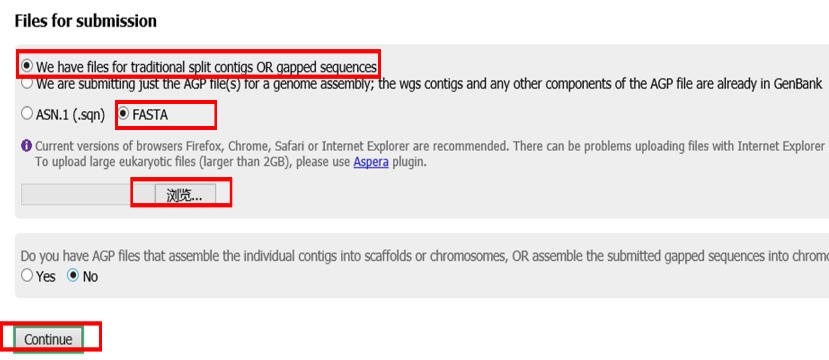
Task: Click the 'Files for submission' heading
Action: tap(85, 21)
